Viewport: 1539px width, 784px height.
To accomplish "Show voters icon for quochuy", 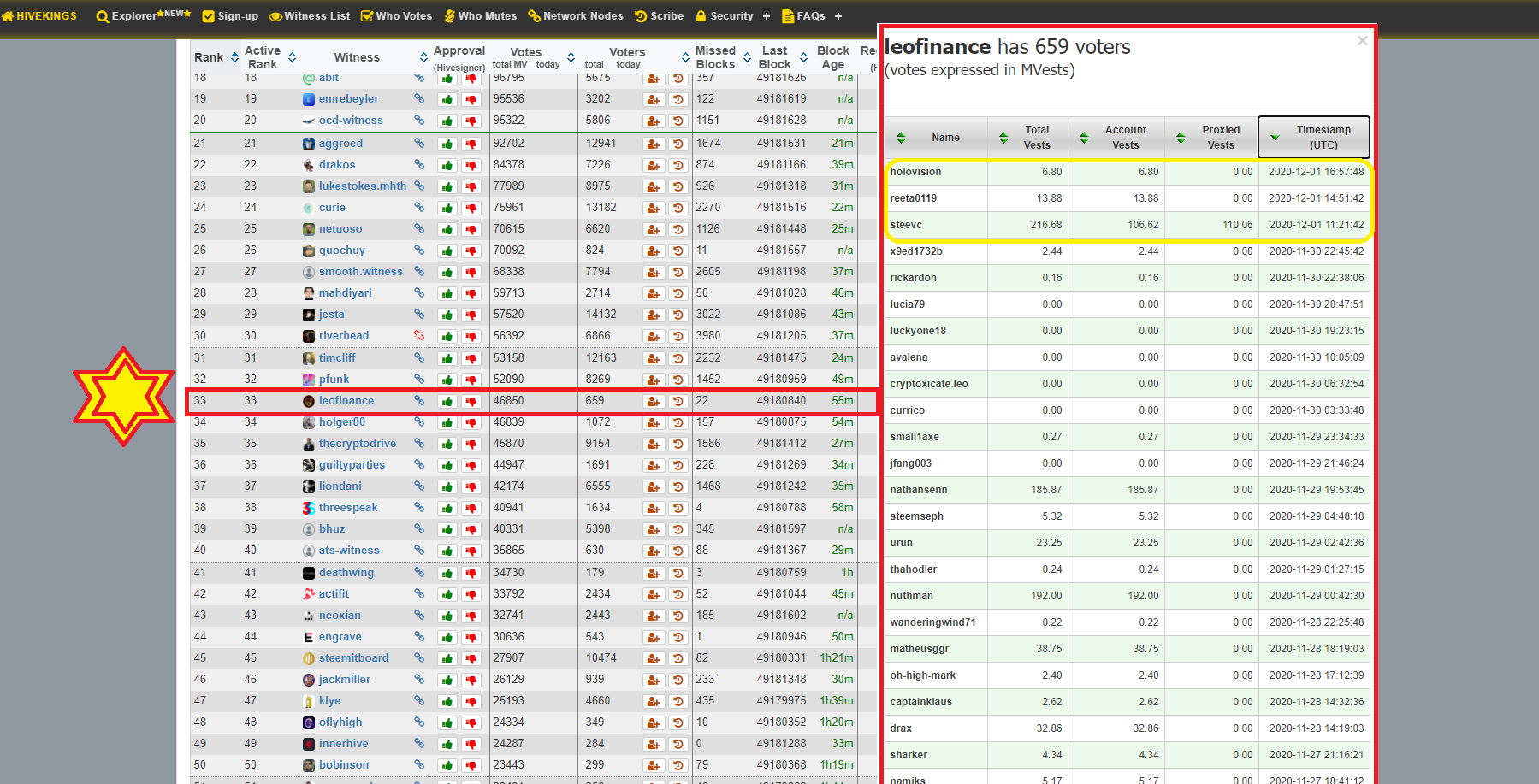I will [x=654, y=251].
